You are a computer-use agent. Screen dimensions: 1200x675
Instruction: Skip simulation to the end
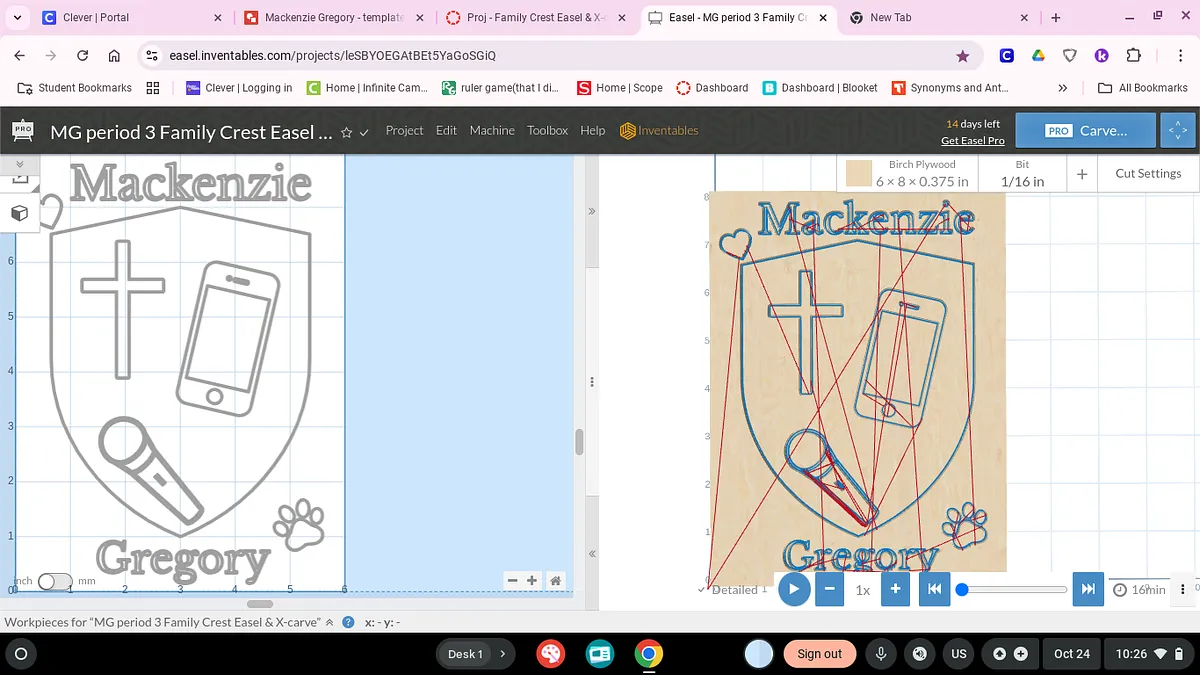click(1088, 589)
